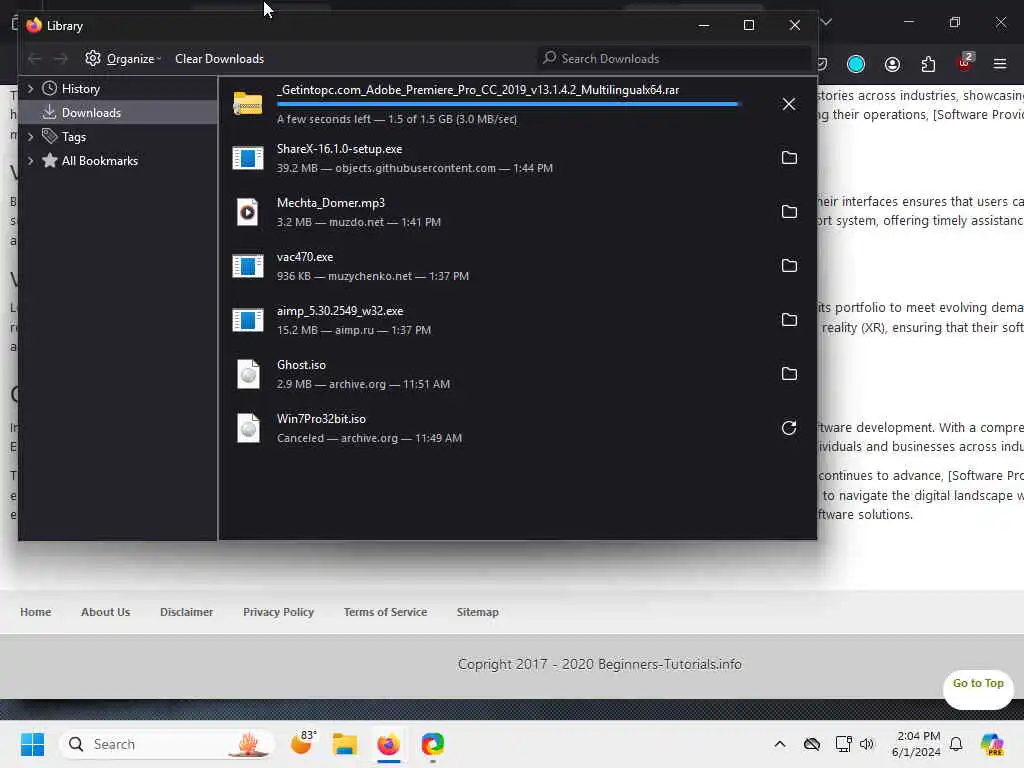Open the Copilot preview icon

(x=992, y=744)
